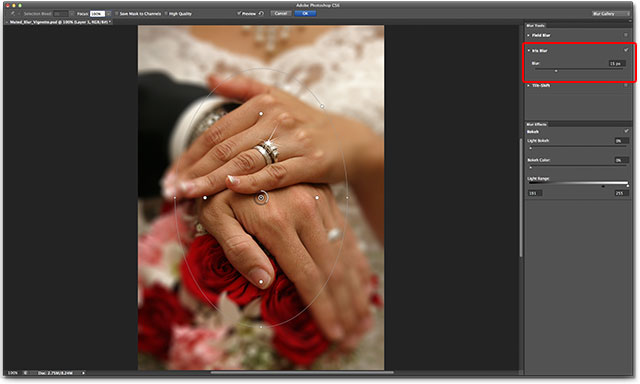Click the Cancel button

click(281, 13)
